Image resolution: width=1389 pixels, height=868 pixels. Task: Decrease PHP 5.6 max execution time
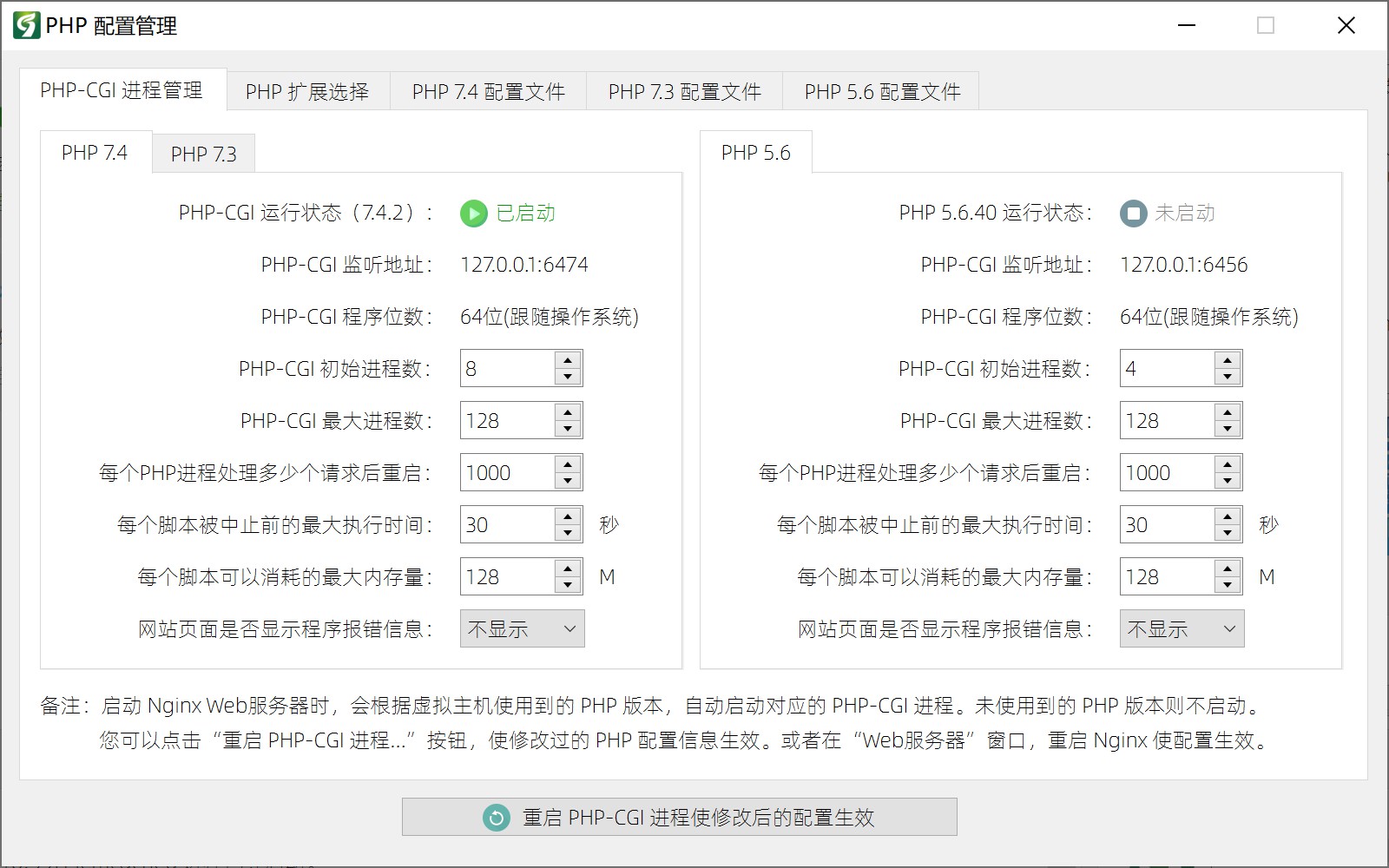point(1228,533)
